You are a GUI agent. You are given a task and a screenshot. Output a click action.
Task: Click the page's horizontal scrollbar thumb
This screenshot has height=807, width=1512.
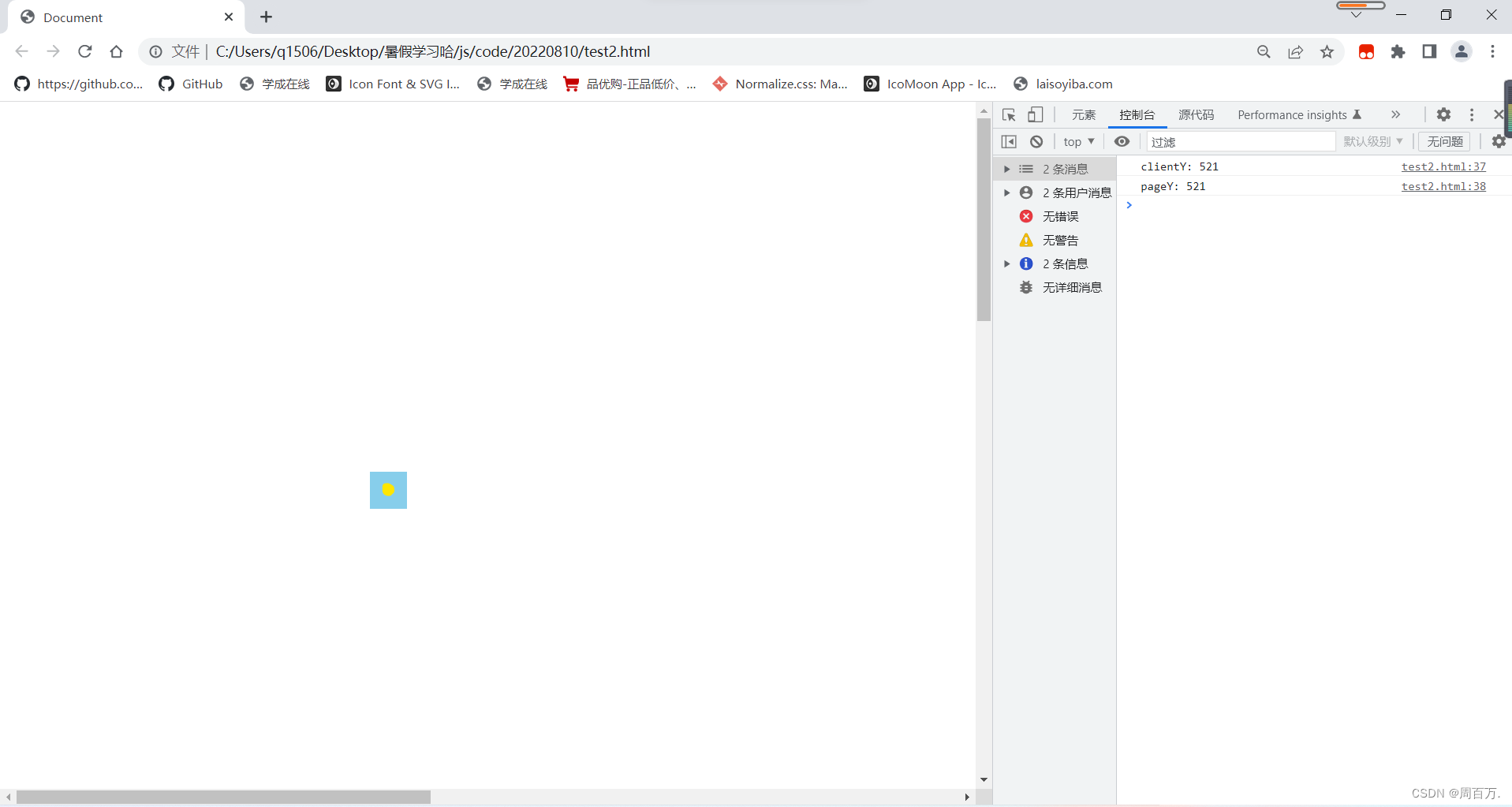(x=223, y=797)
